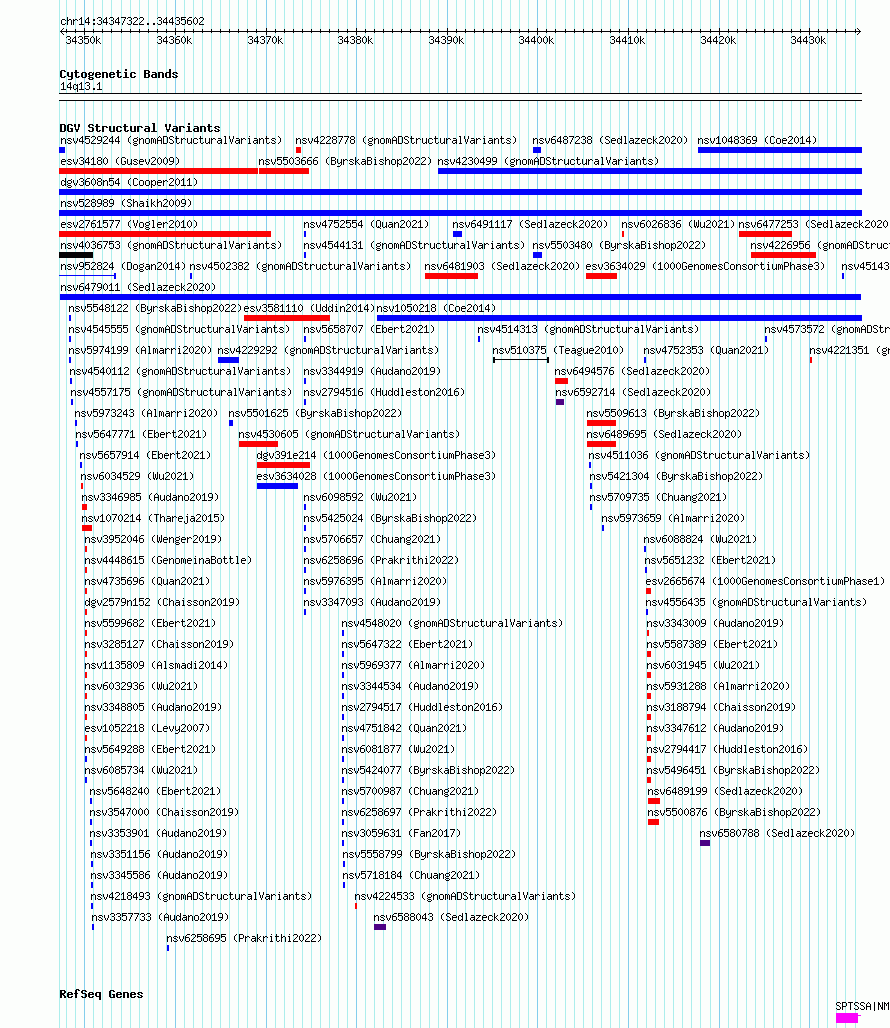The width and height of the screenshot is (890, 1028).
Task: Open nsv4514313 gnomAD variant label
Action: point(588,329)
